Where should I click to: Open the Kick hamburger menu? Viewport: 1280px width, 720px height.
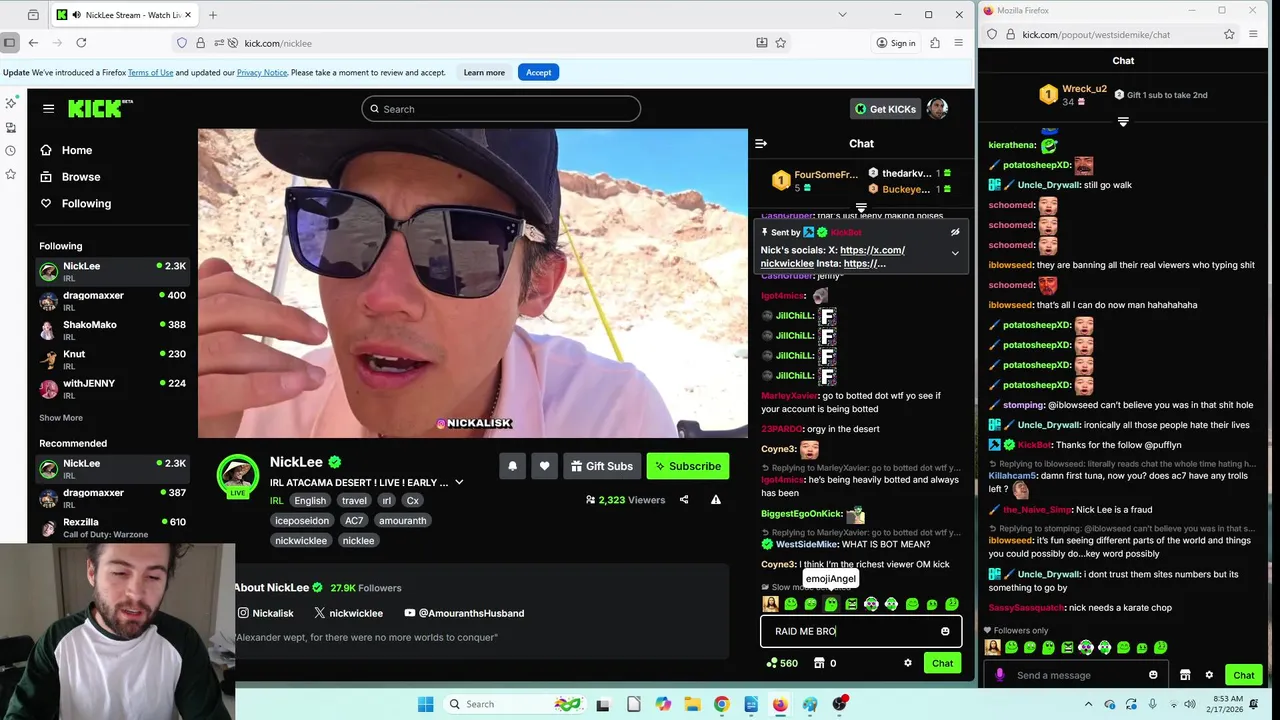(48, 108)
